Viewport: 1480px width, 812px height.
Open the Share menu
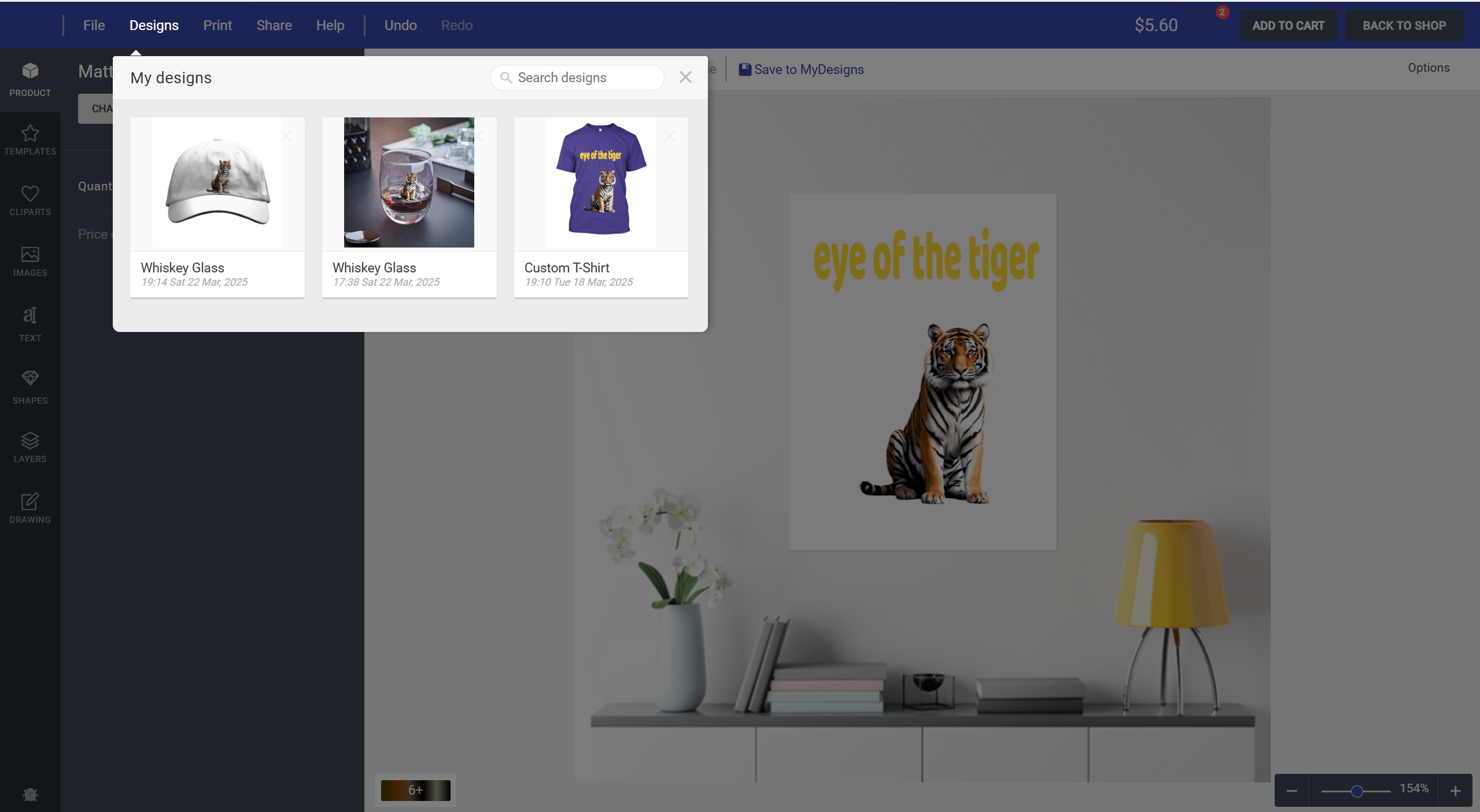274,25
